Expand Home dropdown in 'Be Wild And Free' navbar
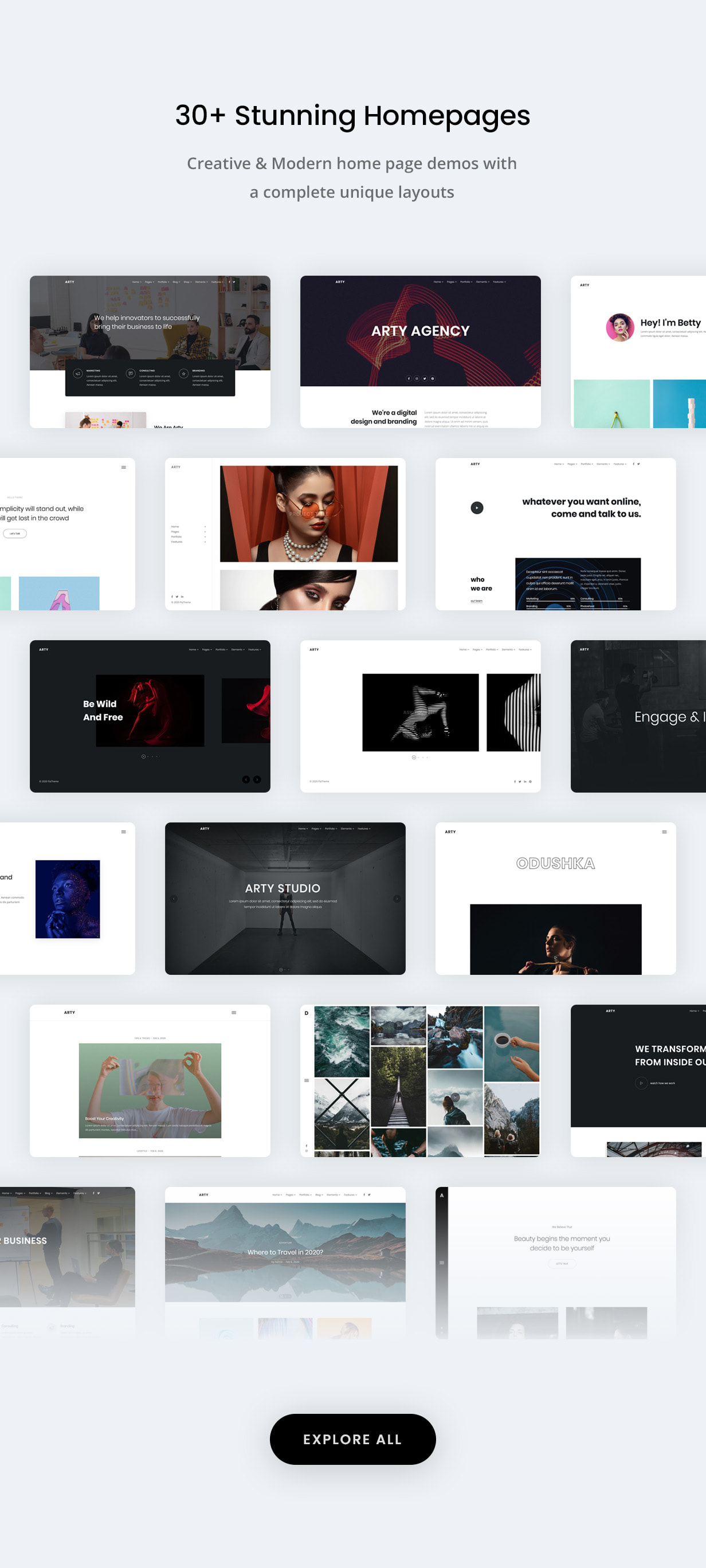Screen dimensions: 706x1568 point(193,649)
